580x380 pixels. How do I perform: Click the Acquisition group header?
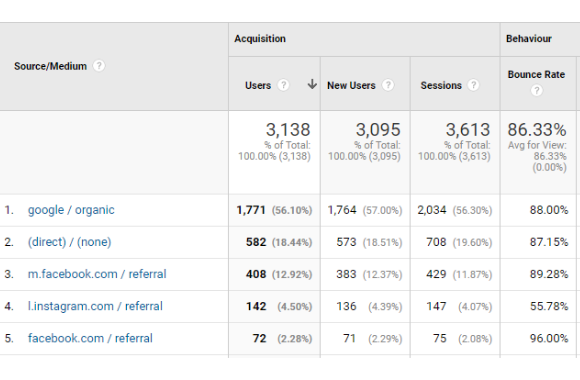pos(260,39)
